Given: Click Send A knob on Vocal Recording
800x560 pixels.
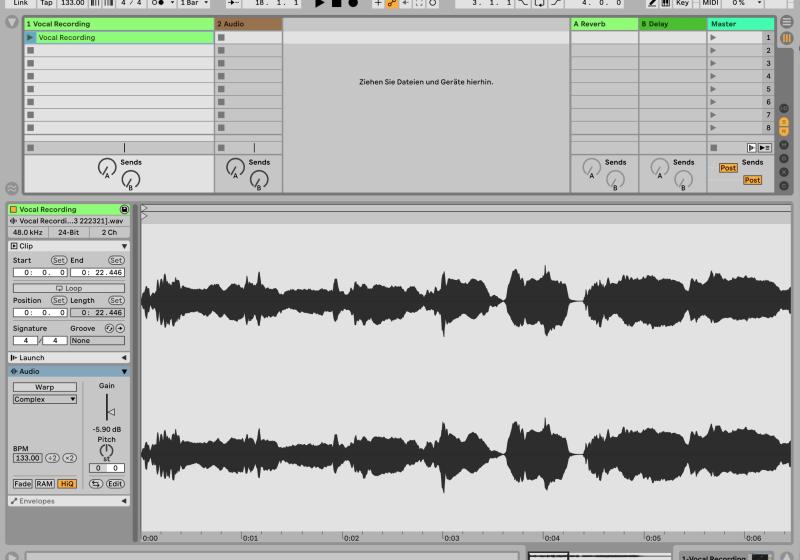Looking at the screenshot, I should pyautogui.click(x=107, y=167).
